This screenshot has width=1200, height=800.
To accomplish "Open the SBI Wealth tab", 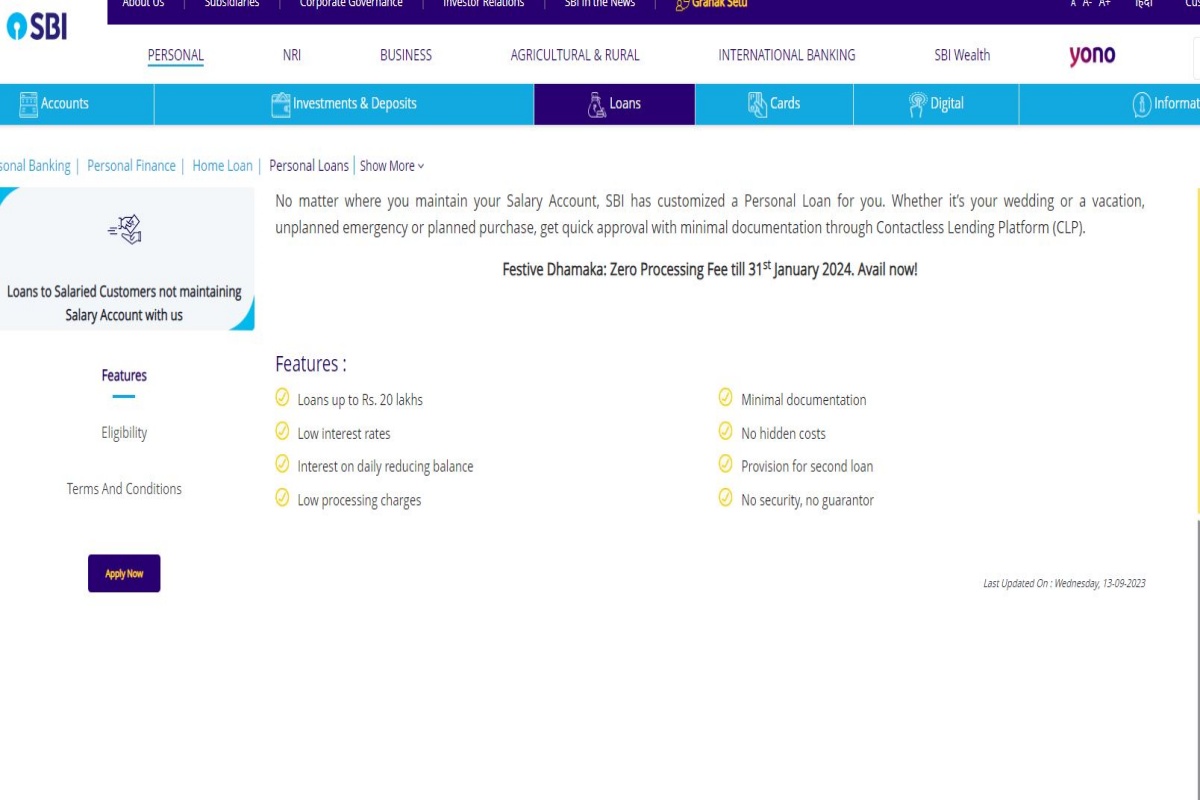I will coord(962,56).
